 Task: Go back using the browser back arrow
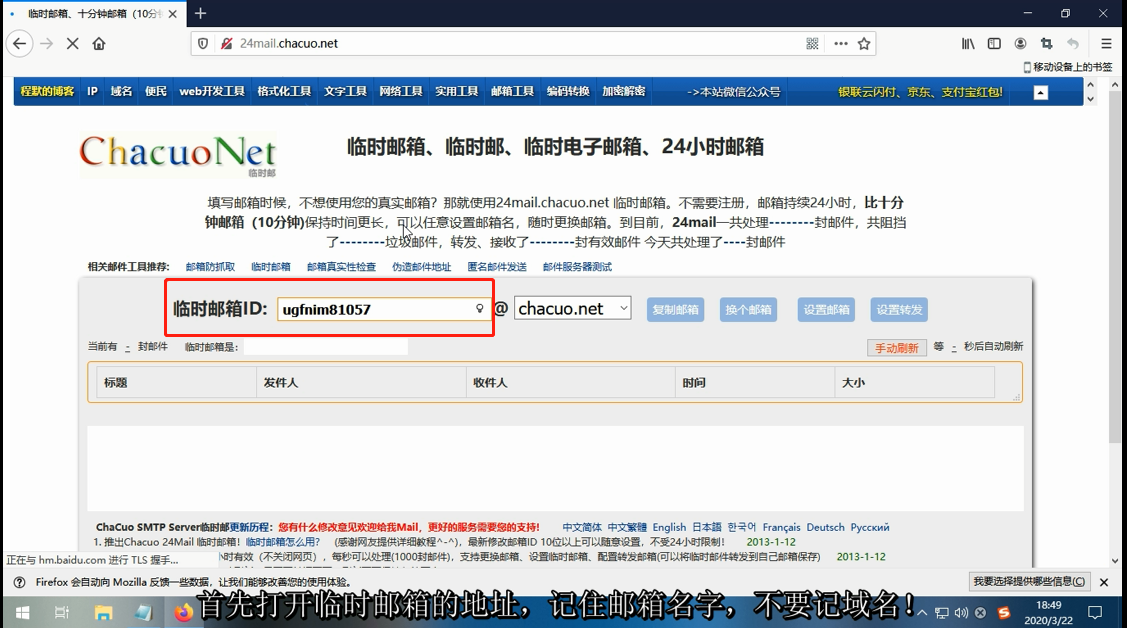pos(19,44)
